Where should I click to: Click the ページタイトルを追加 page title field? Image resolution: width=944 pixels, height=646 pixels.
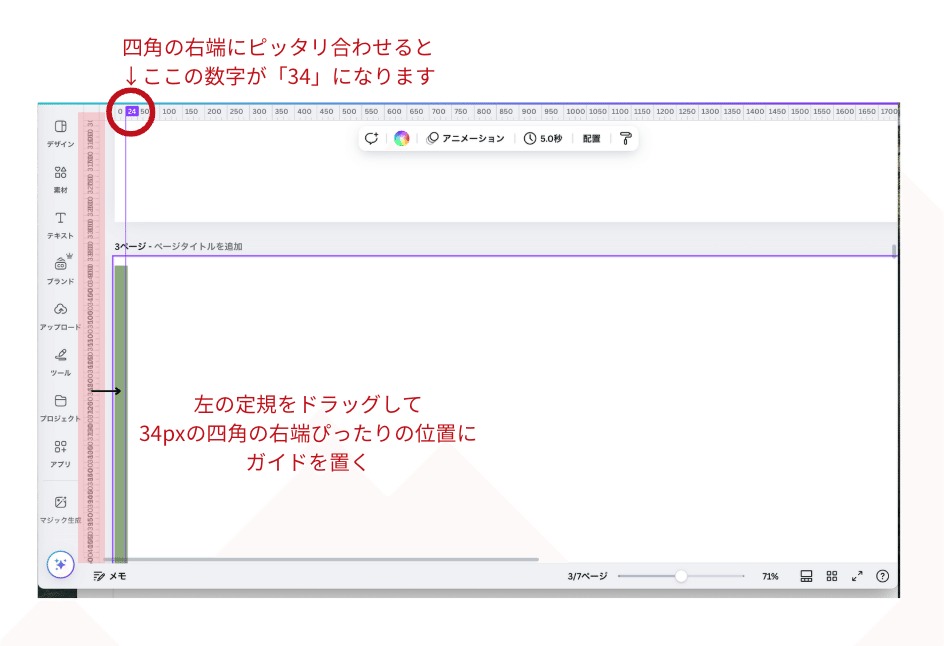point(198,246)
